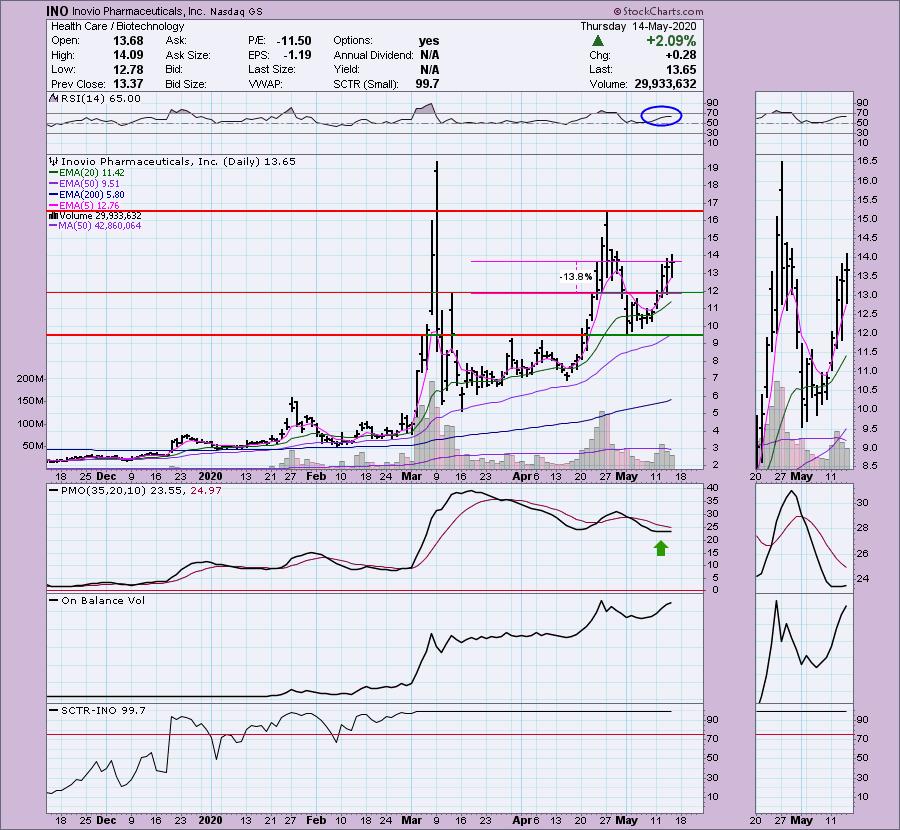Click the EMA(5) pink legend line
Screen dimensions: 900x830
coord(53,205)
